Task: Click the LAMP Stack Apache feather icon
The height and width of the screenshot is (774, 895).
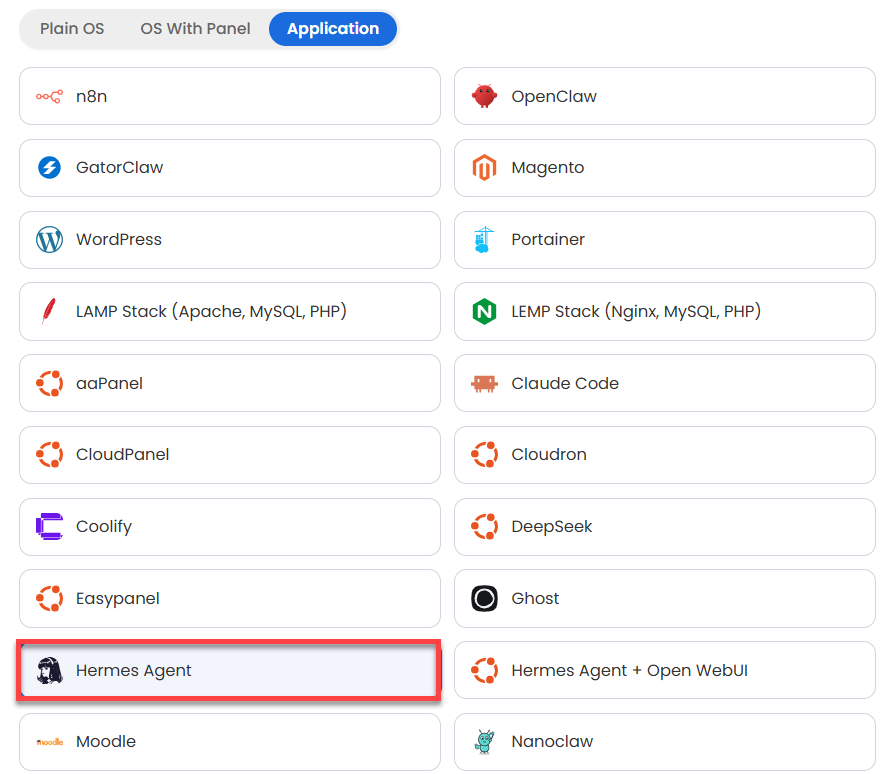Action: (x=49, y=311)
